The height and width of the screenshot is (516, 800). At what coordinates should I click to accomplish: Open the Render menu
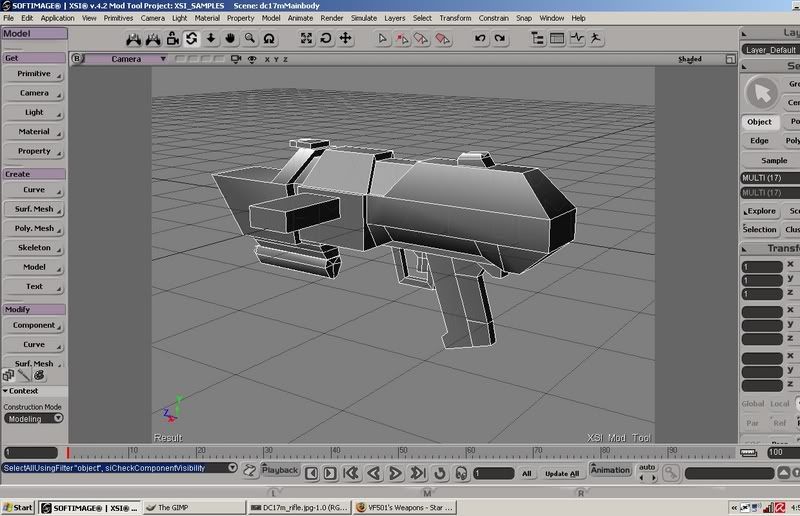332,18
